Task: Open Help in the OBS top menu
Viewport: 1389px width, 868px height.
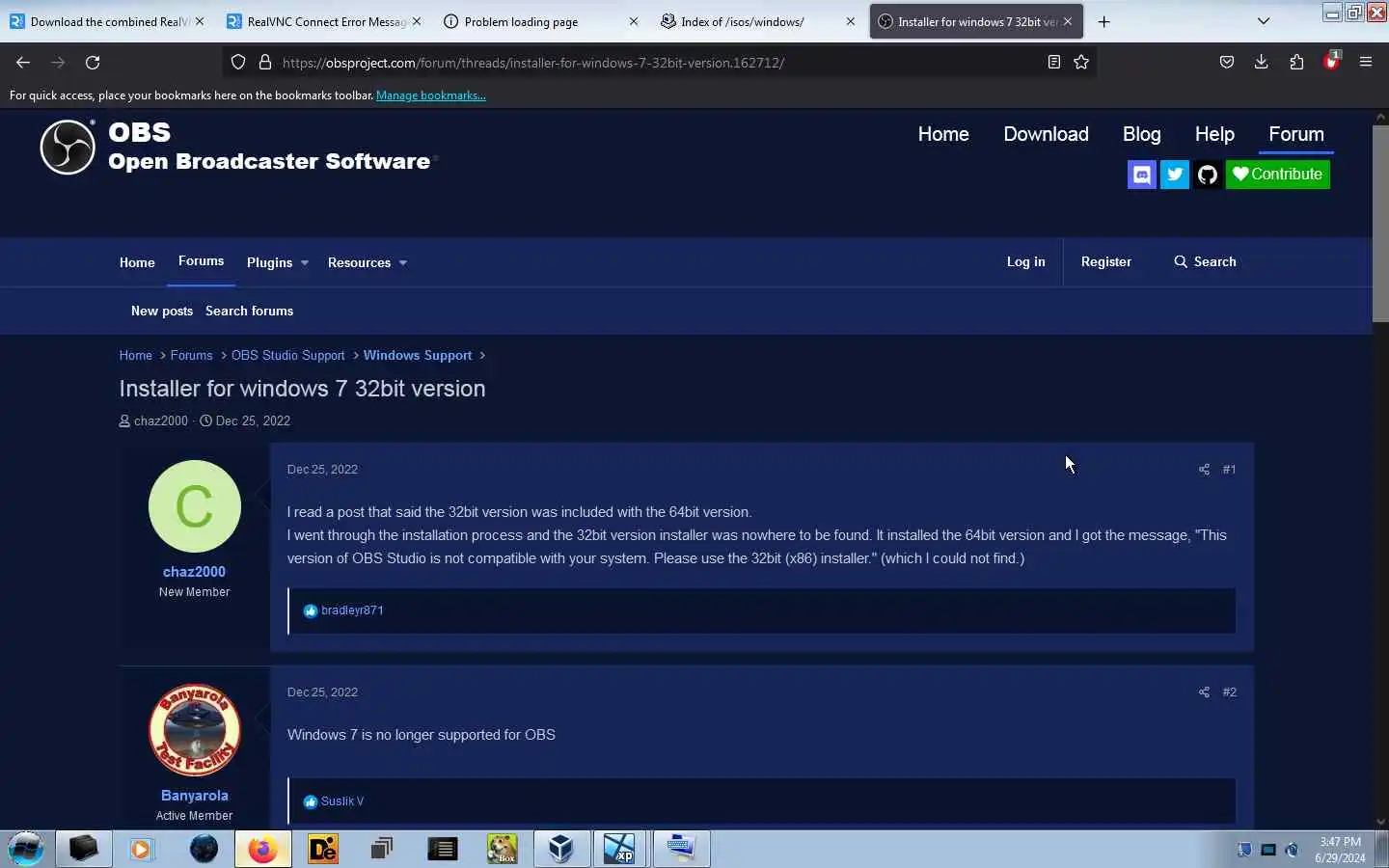Action: [1214, 134]
